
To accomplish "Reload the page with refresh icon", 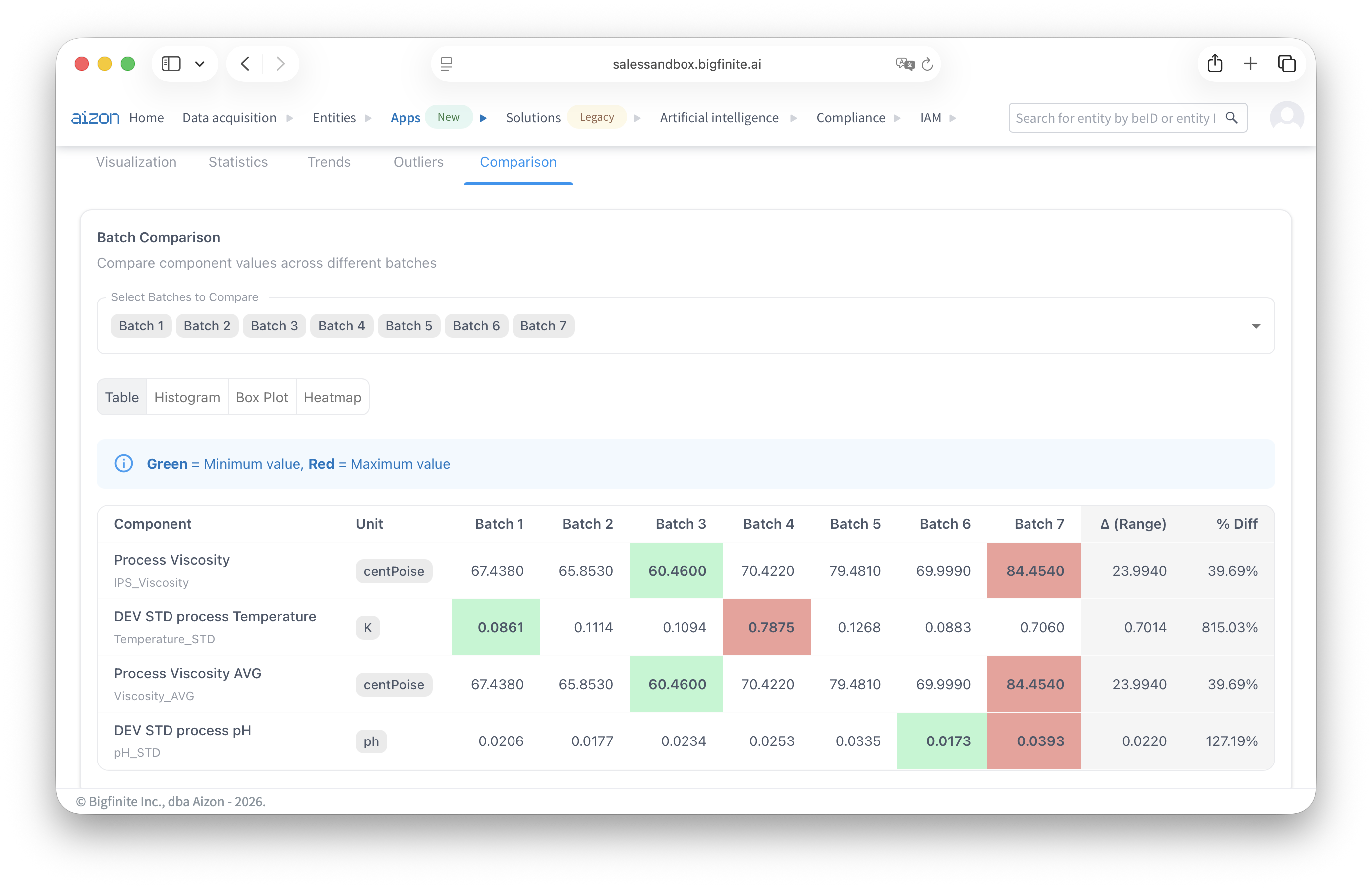I will [x=927, y=64].
